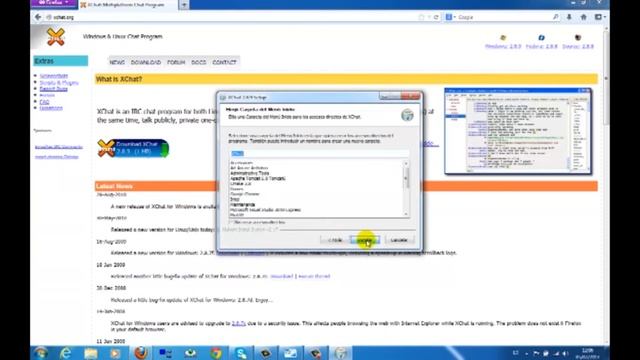Select Administrative Tools in folder list
640x360 pixels.
249,173
